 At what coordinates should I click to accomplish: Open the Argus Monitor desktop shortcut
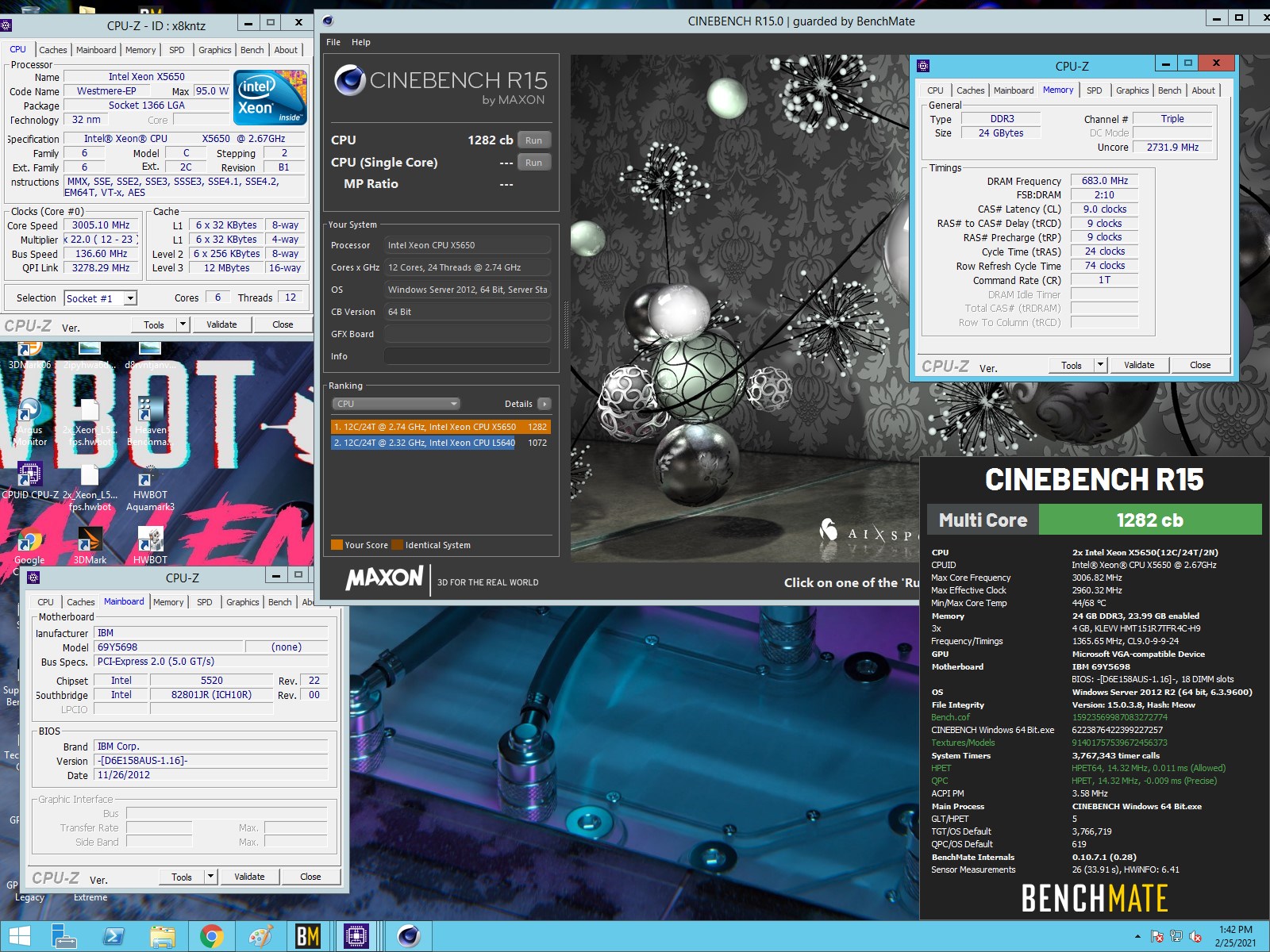coord(29,422)
